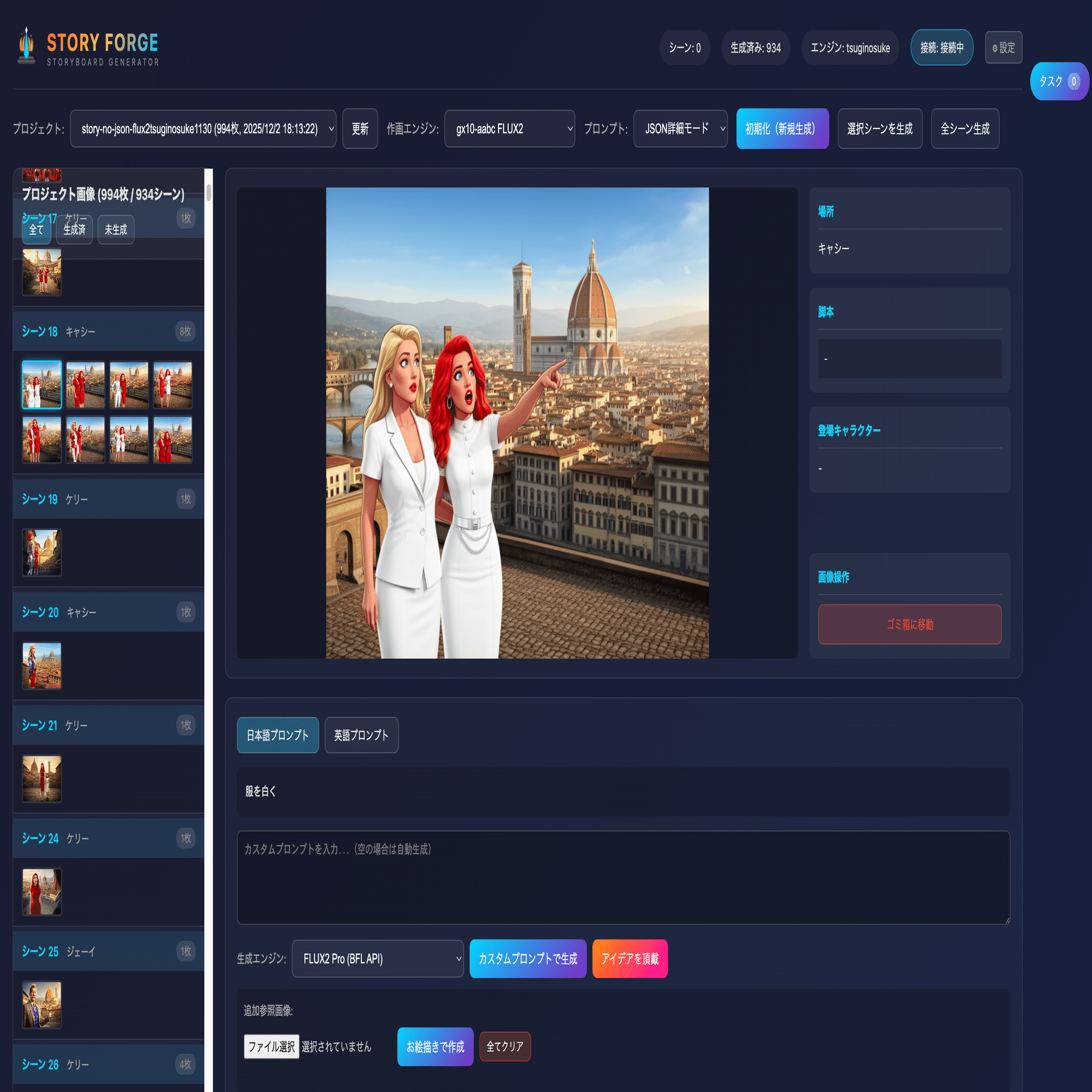The width and height of the screenshot is (1092, 1092).
Task: Move image to trash with ゴミ箱に移動
Action: (910, 624)
